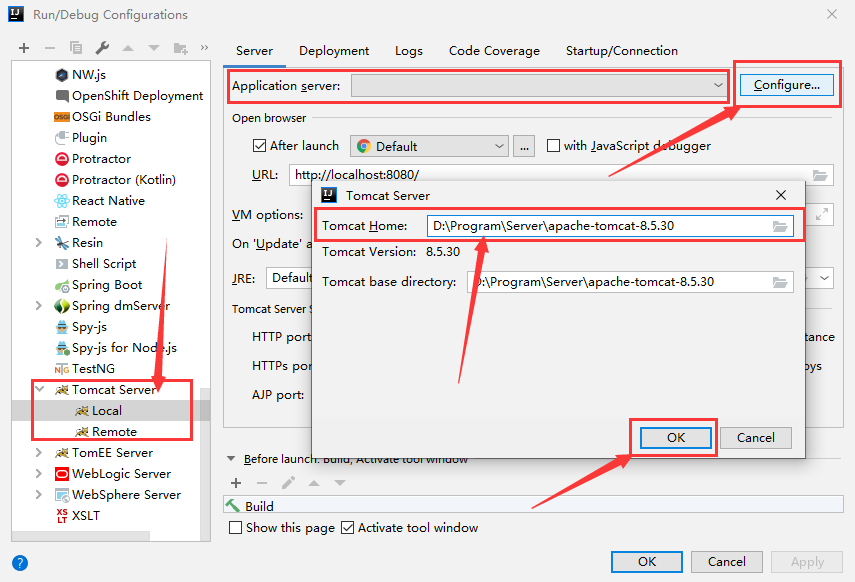This screenshot has width=855, height=582.
Task: Click Cancel in Run/Debug Configurations
Action: pyautogui.click(x=726, y=562)
